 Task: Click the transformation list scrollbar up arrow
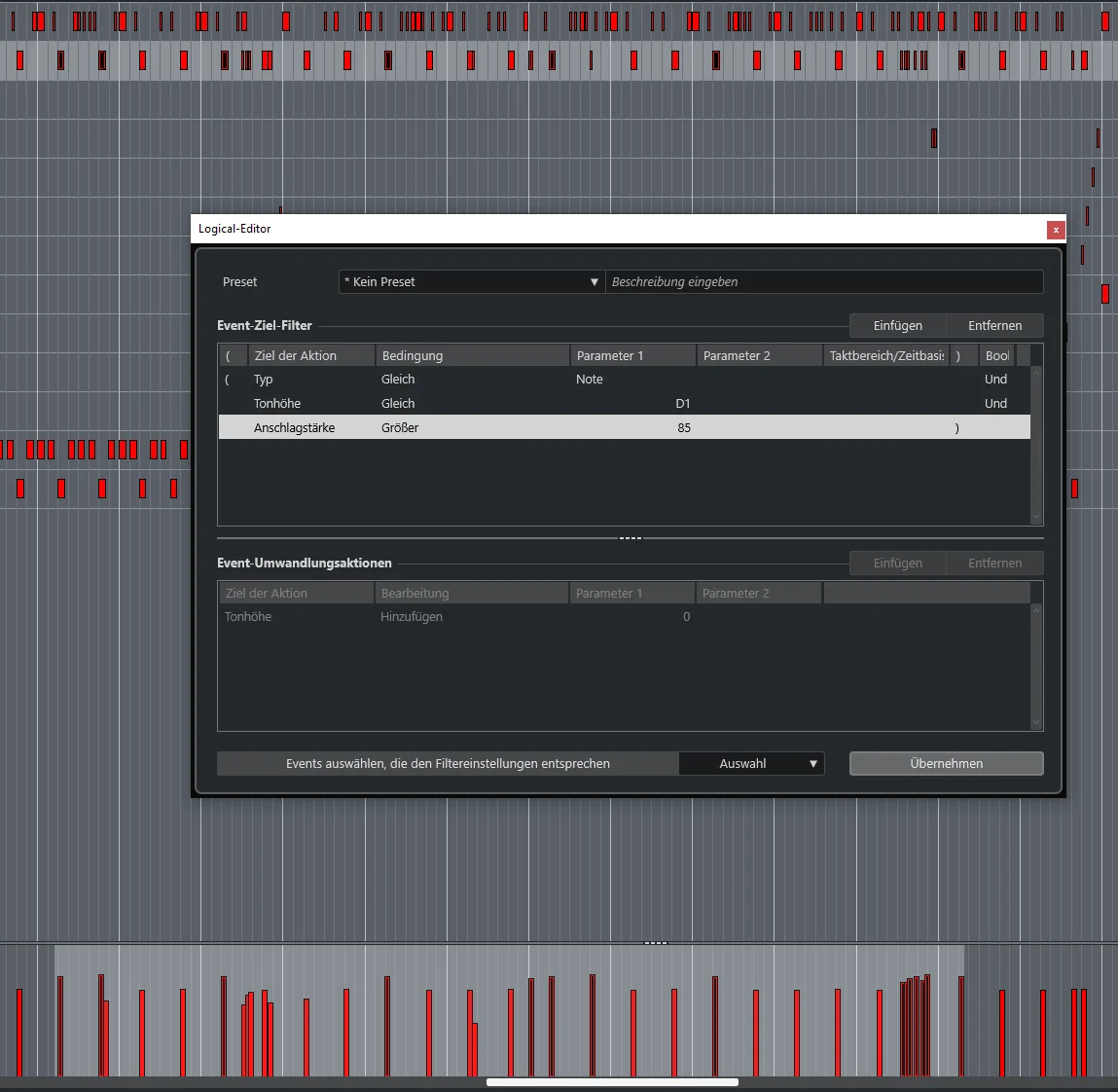click(1036, 610)
